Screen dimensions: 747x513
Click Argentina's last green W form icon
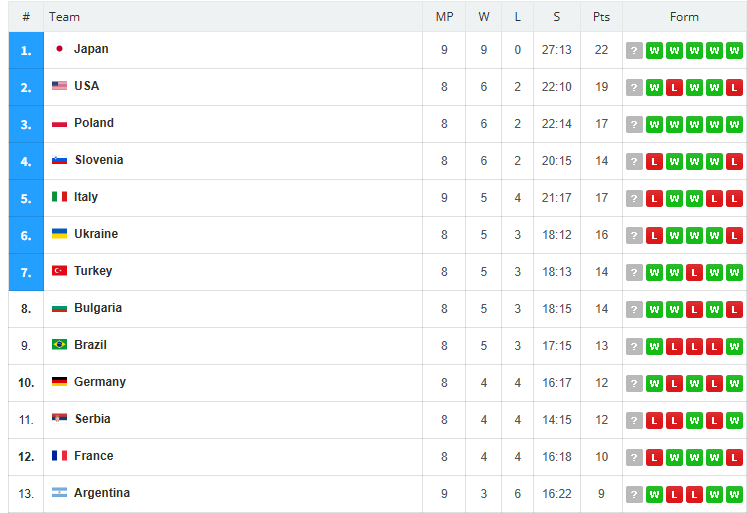click(734, 494)
